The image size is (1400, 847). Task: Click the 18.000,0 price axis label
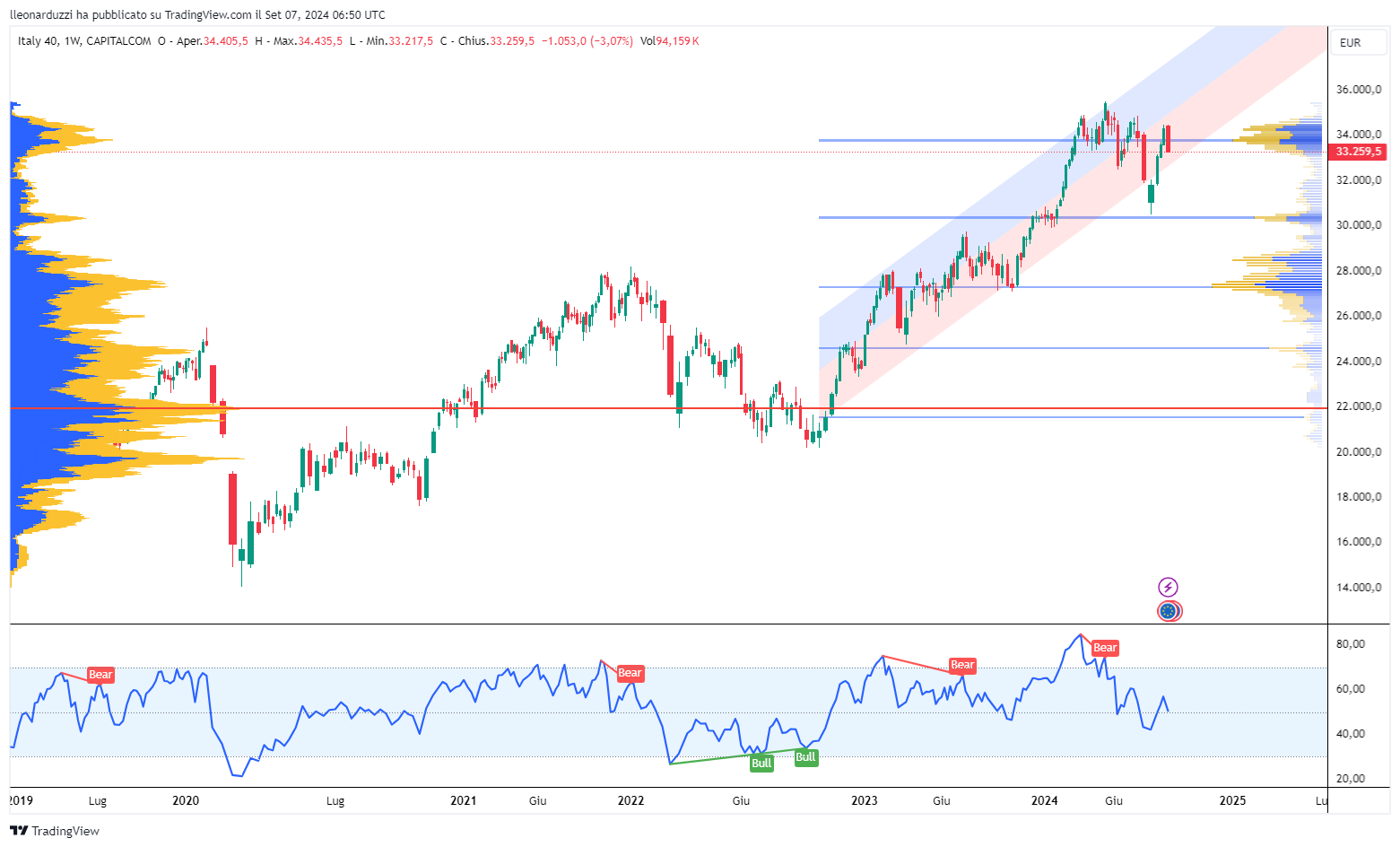point(1359,497)
